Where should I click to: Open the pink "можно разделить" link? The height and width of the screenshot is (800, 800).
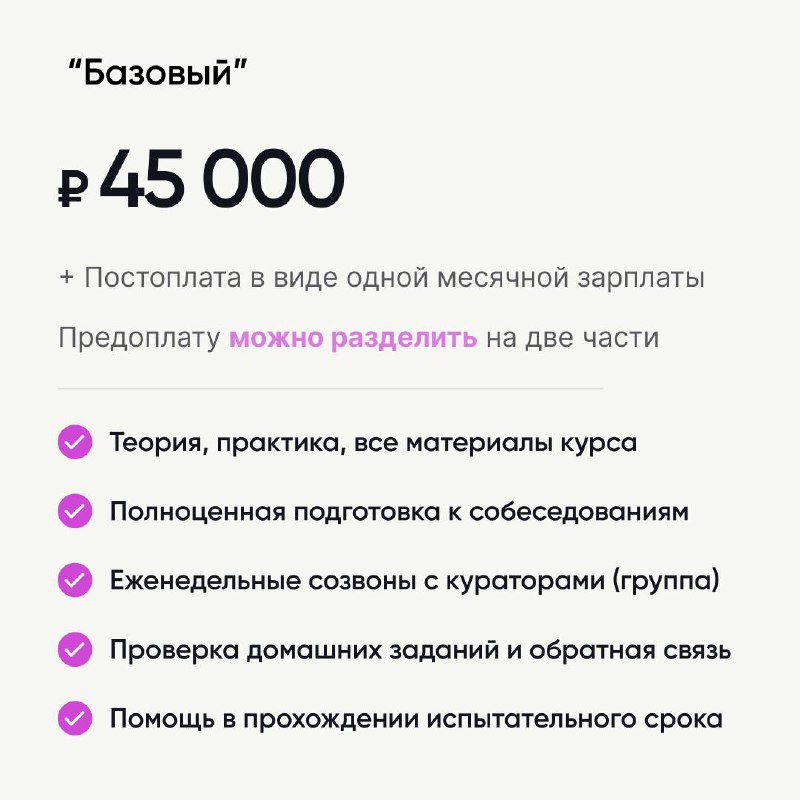coord(353,338)
